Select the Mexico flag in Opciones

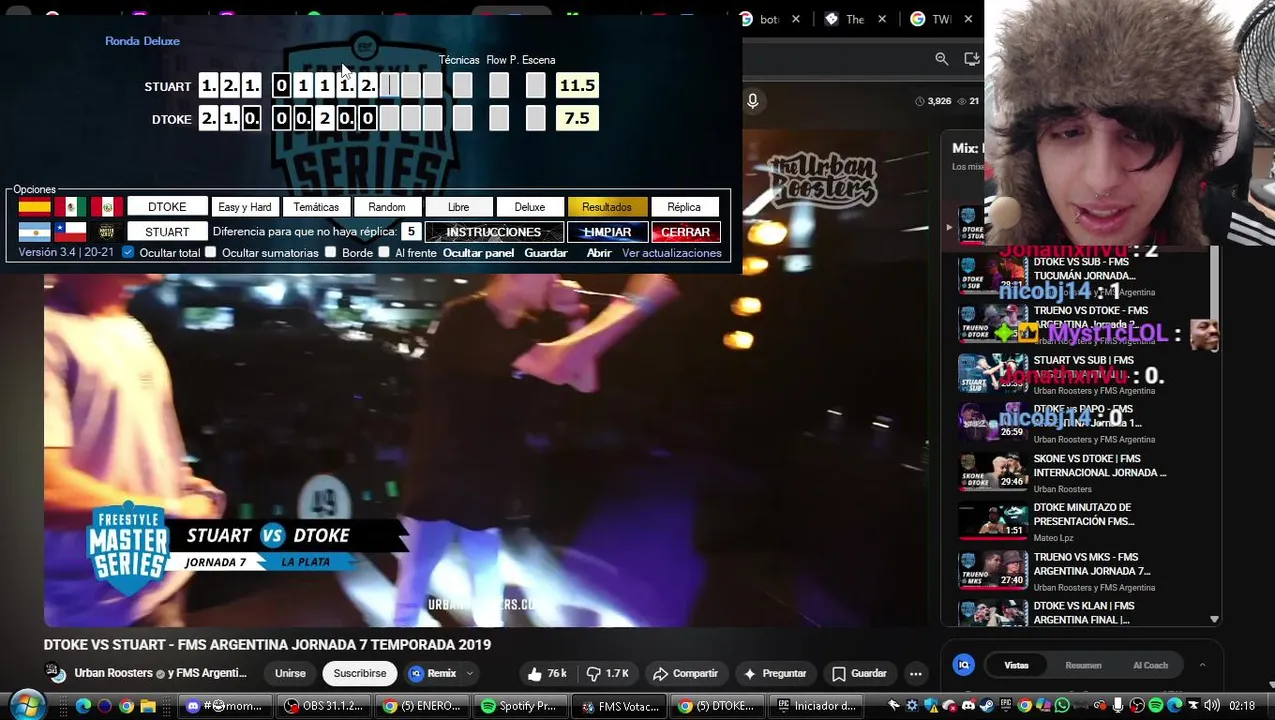[x=70, y=207]
